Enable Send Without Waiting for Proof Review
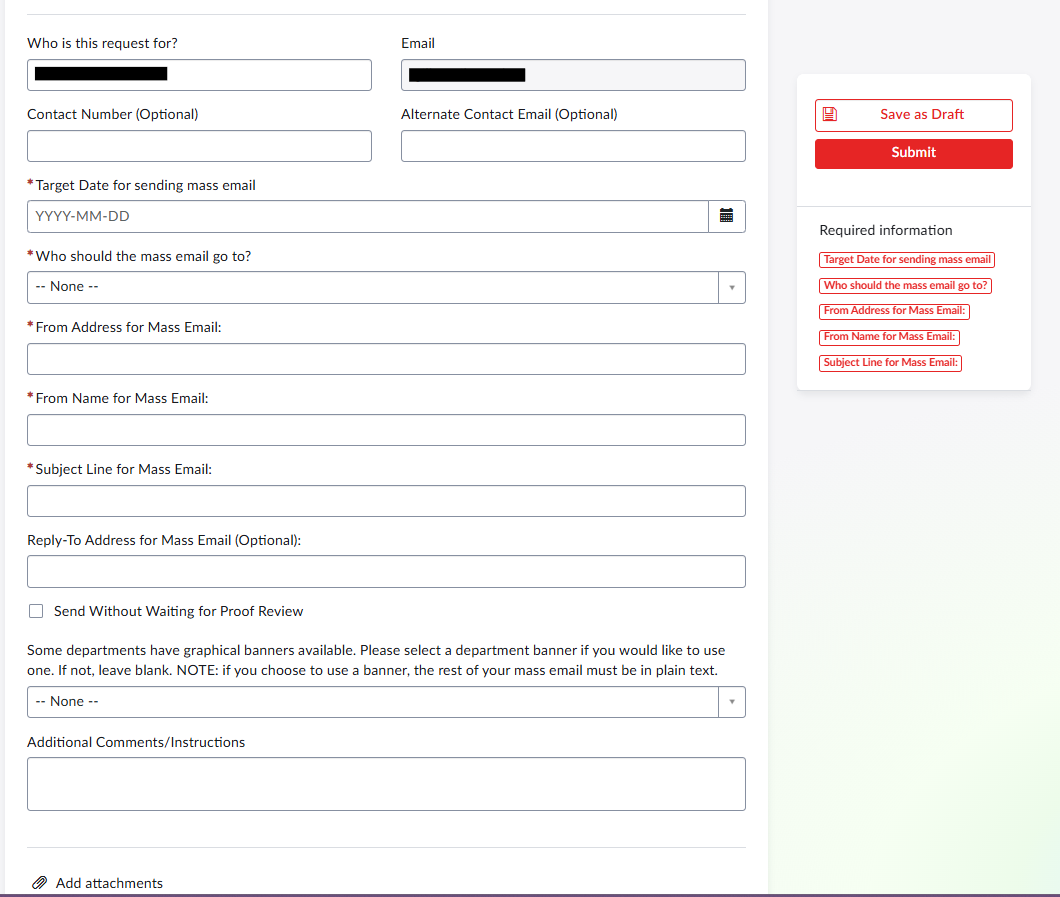The width and height of the screenshot is (1060, 897). point(37,611)
